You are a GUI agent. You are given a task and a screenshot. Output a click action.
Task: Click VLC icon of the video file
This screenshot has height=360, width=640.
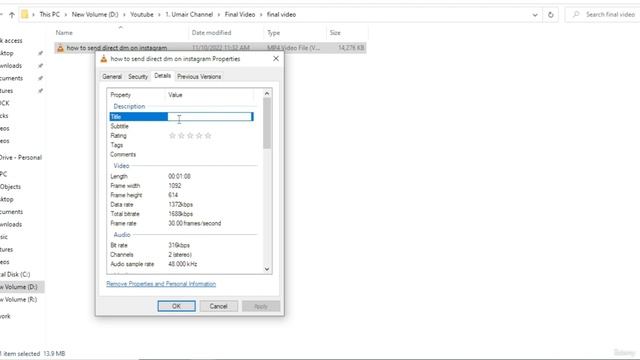point(60,48)
